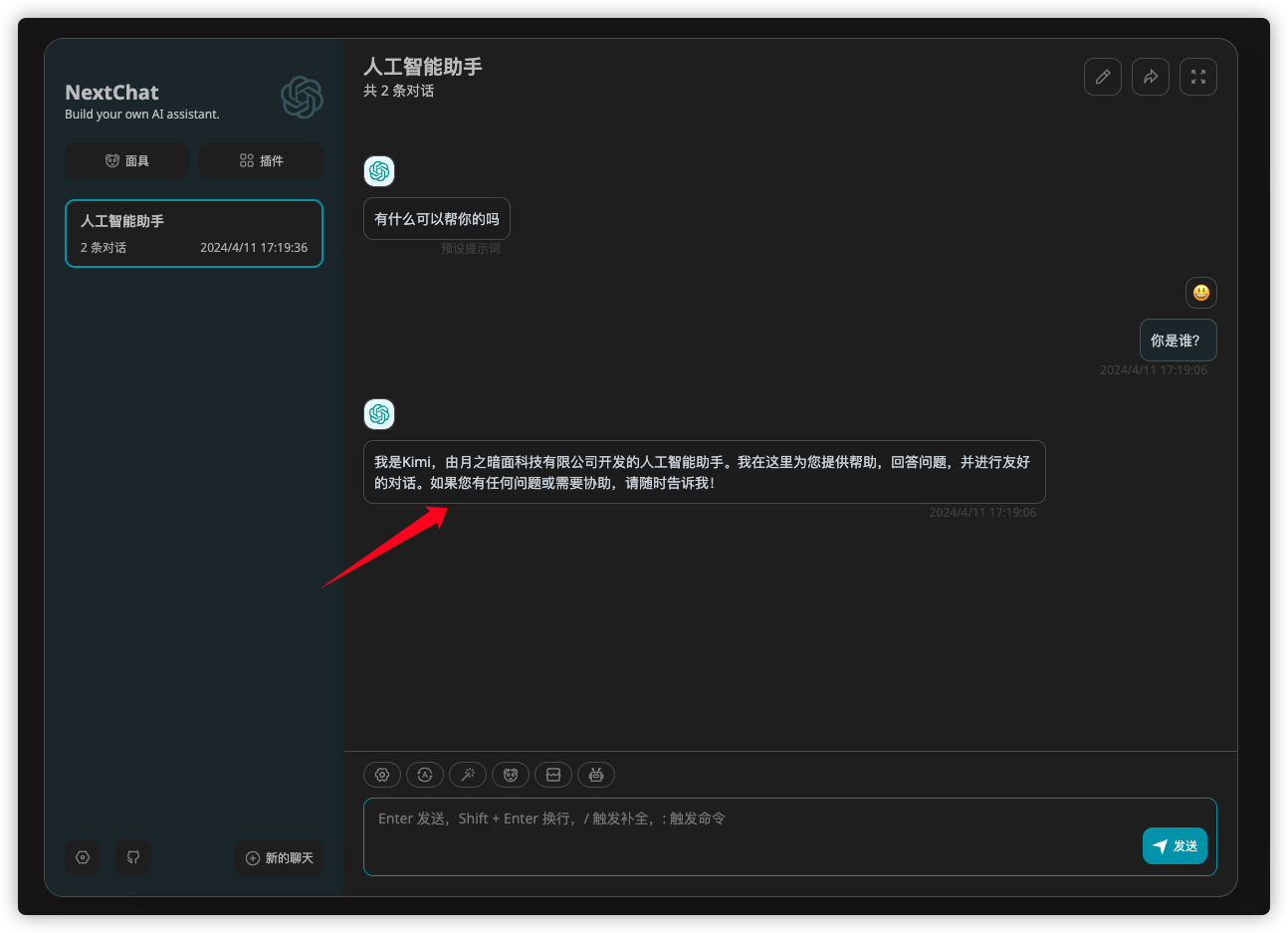
Task: Open chat settings gear in input toolbar
Action: [382, 775]
